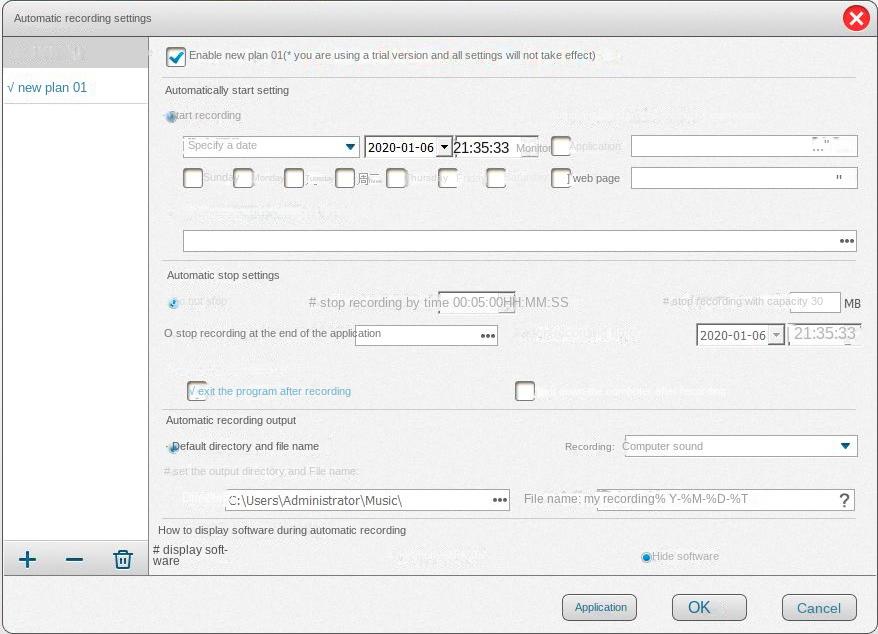Add a new recording plan
878x634 pixels.
click(x=27, y=558)
